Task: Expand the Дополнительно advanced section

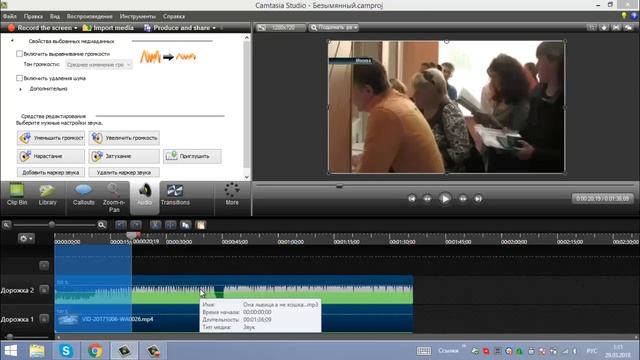Action: 20,89
